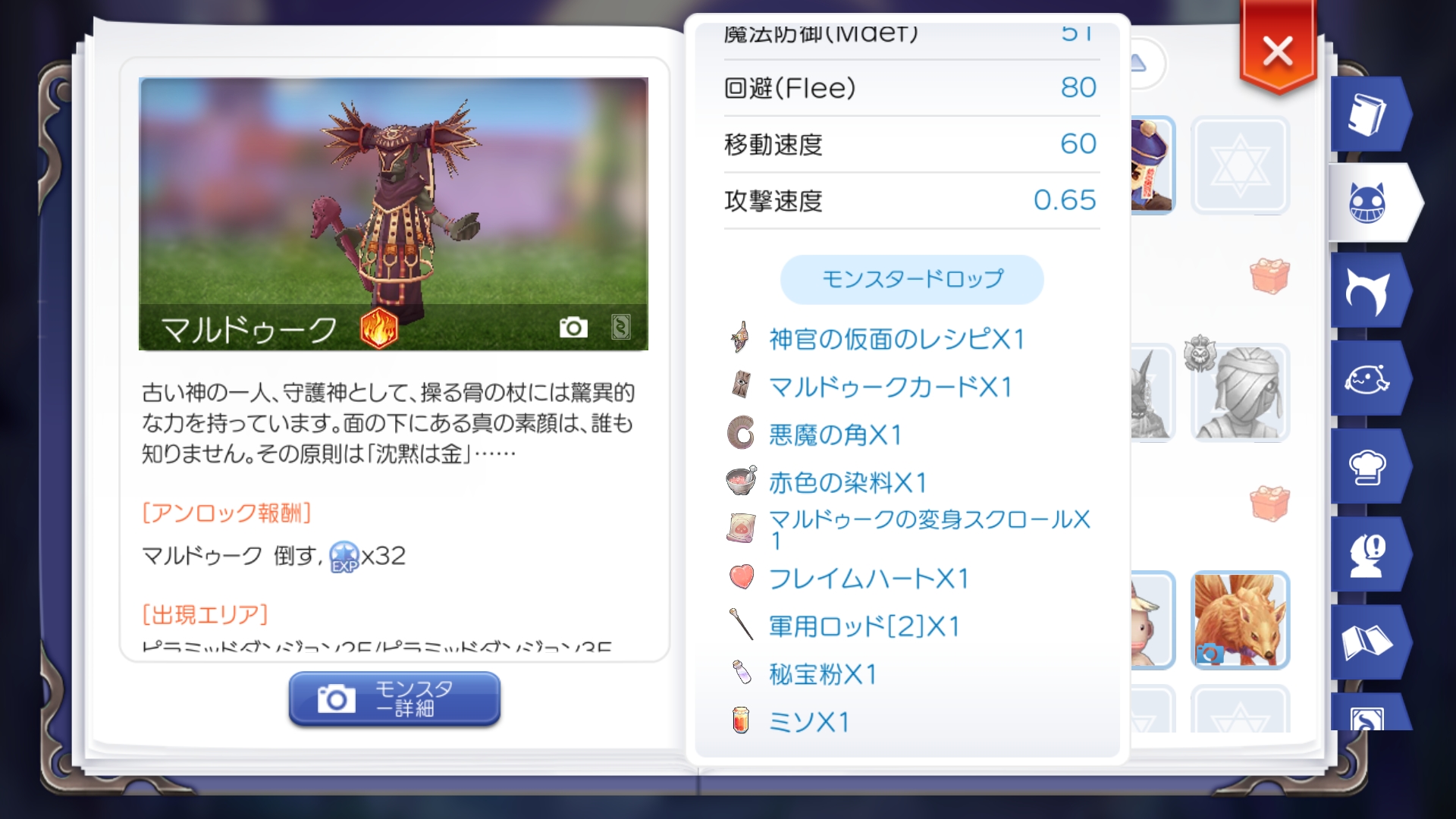Click the camera icon on monster portrait
The image size is (1456, 819).
(573, 327)
